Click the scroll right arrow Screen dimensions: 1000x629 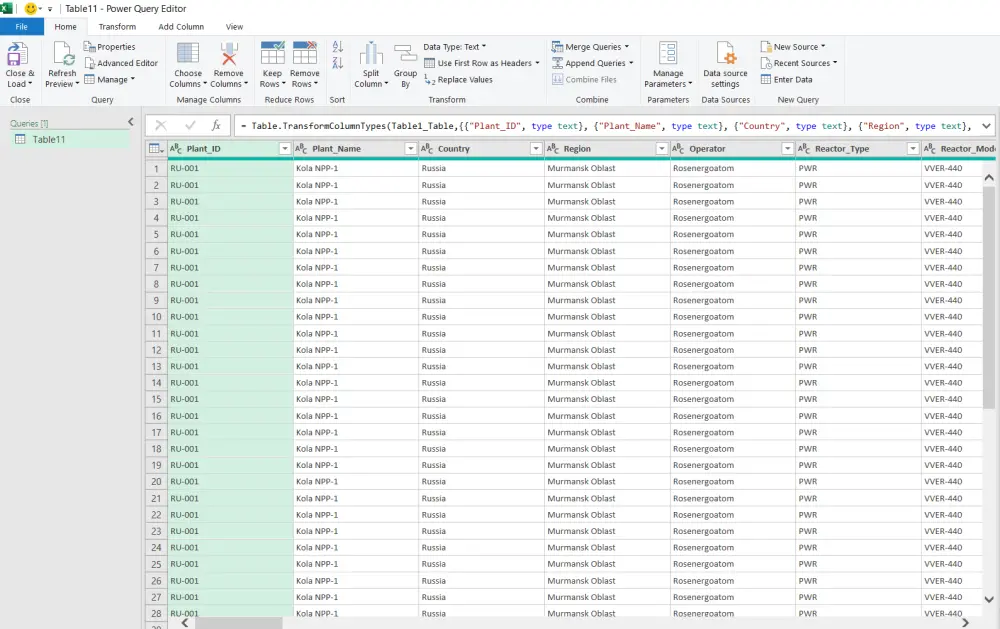pos(965,623)
